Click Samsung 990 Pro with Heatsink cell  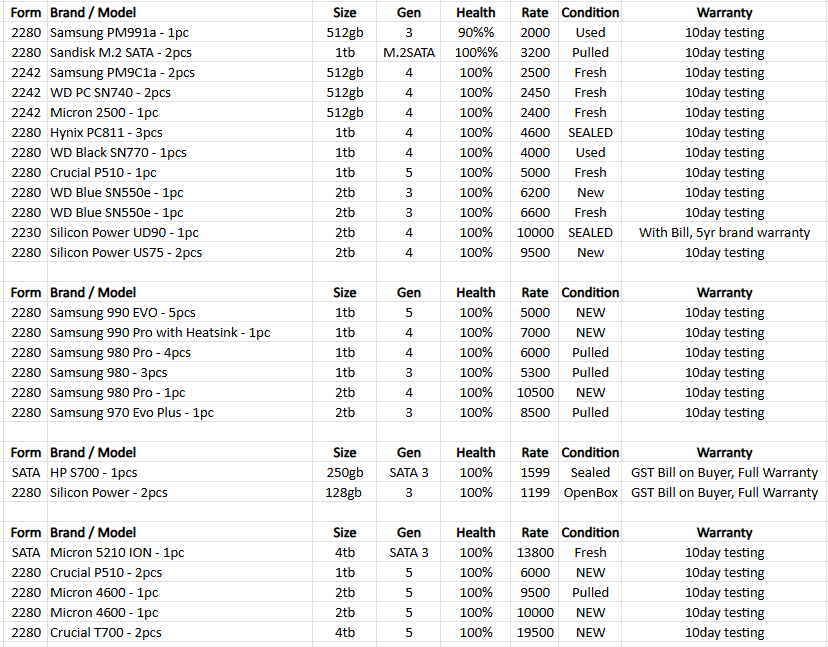[160, 332]
